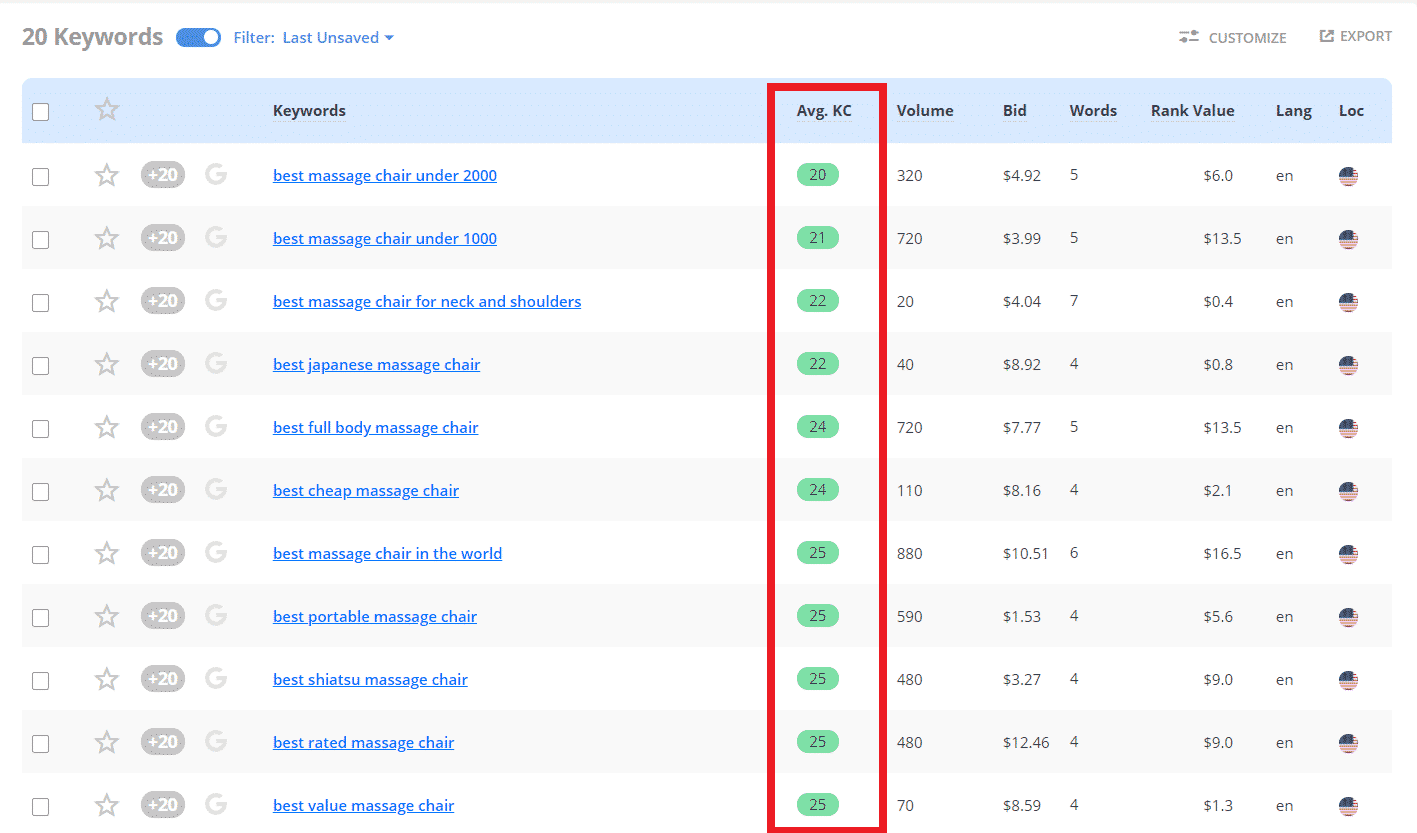
Task: Sort by the Avg. KC column header
Action: tap(824, 111)
